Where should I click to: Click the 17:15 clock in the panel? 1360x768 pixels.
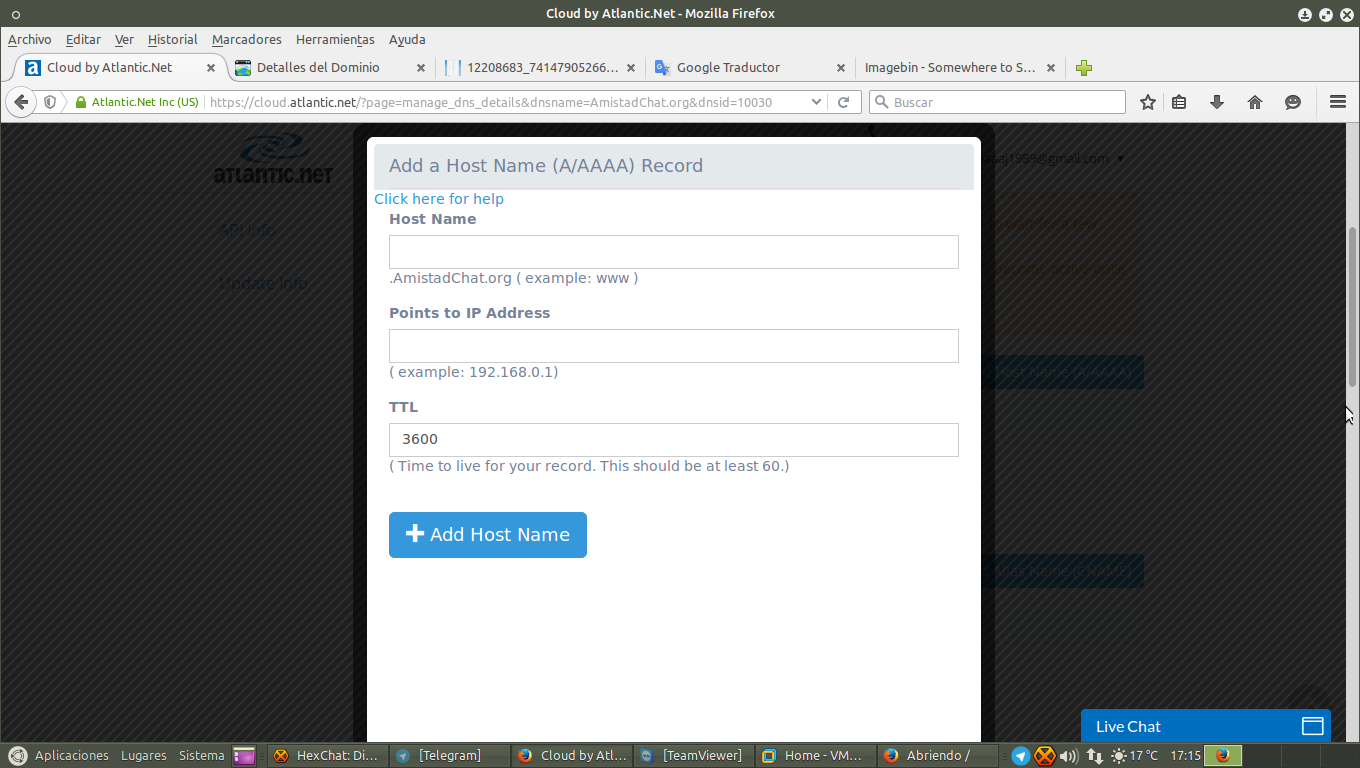click(x=1185, y=756)
